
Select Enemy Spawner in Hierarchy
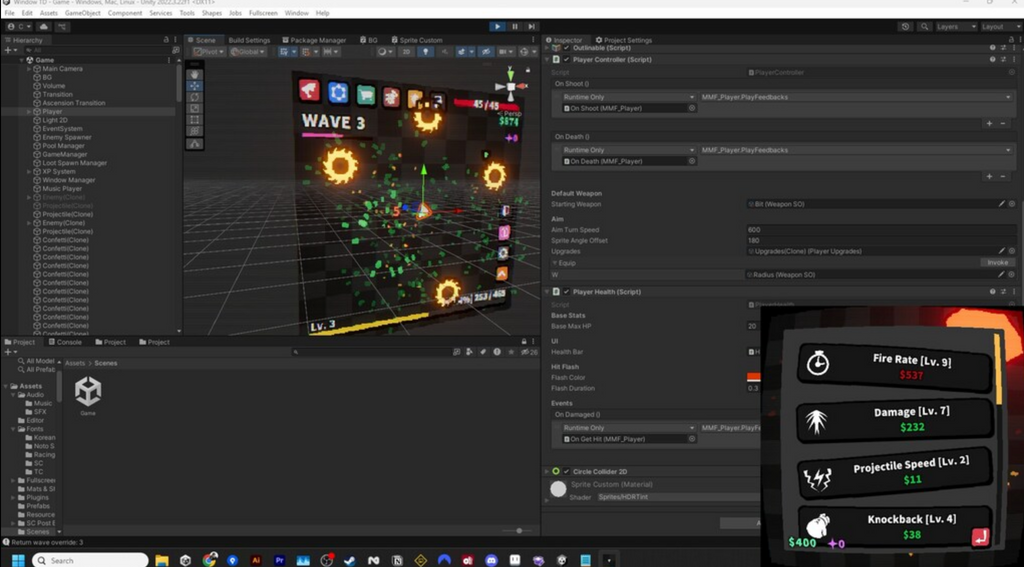[67, 137]
